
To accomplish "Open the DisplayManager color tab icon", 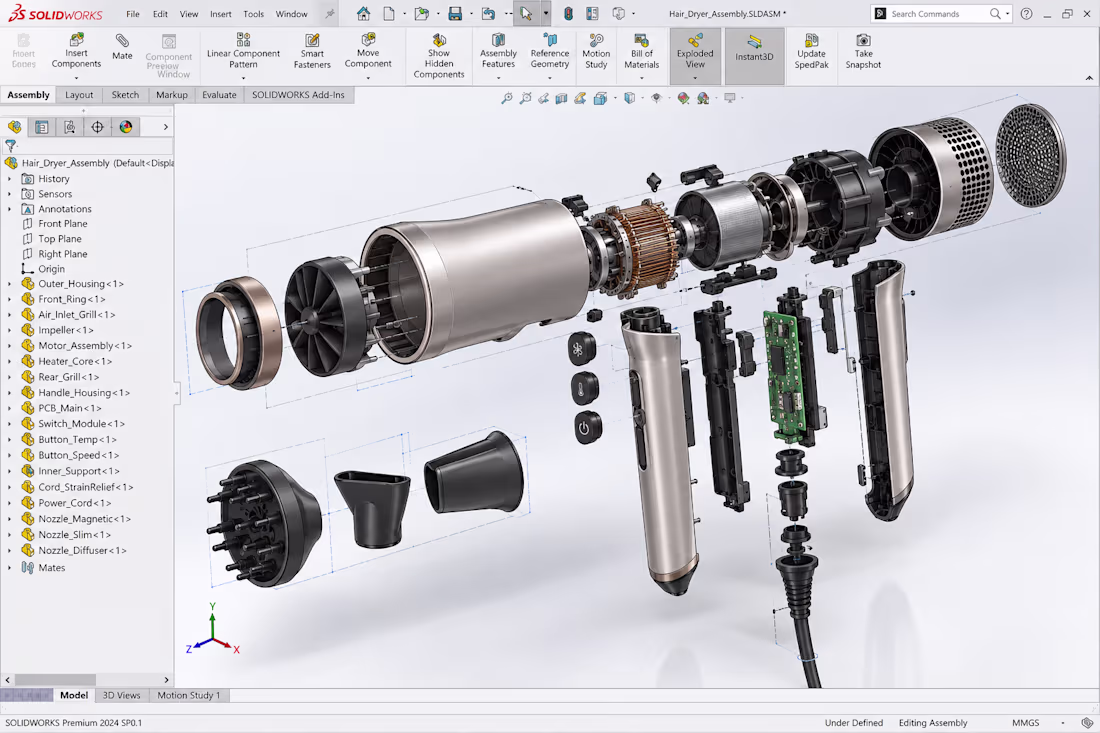I will (x=126, y=127).
